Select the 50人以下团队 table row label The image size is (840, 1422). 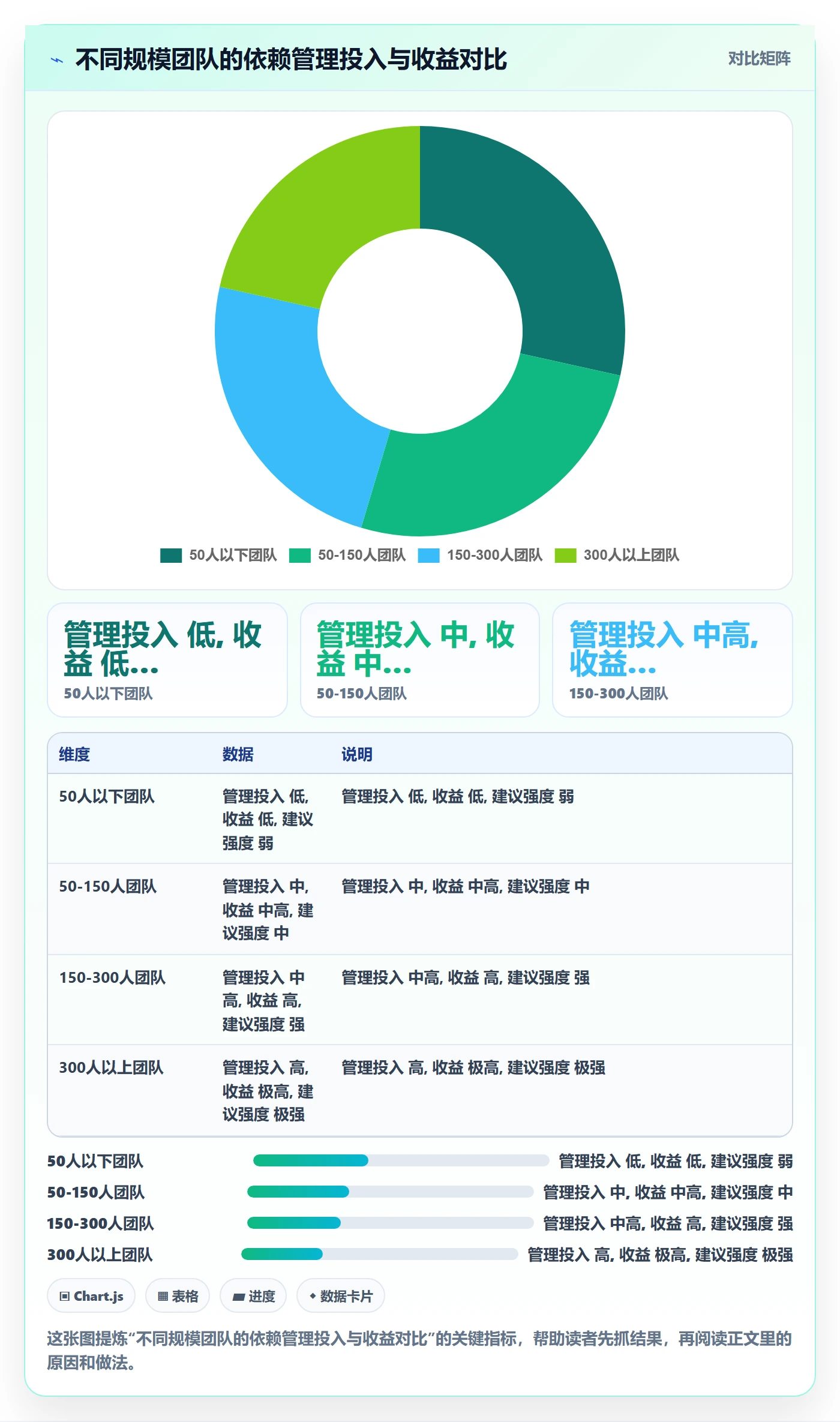click(x=107, y=796)
